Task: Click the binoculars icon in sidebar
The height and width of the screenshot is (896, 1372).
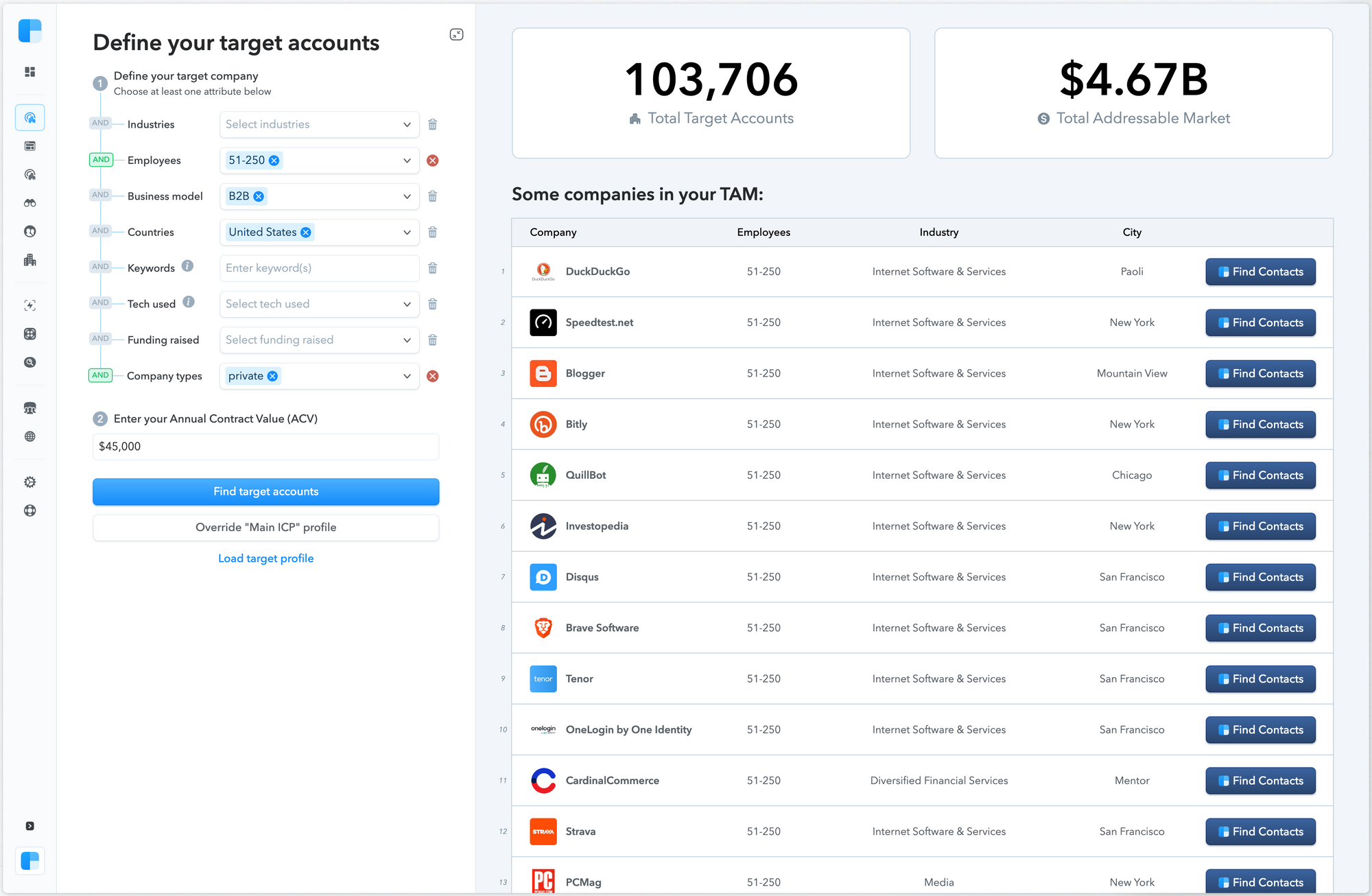Action: (29, 203)
